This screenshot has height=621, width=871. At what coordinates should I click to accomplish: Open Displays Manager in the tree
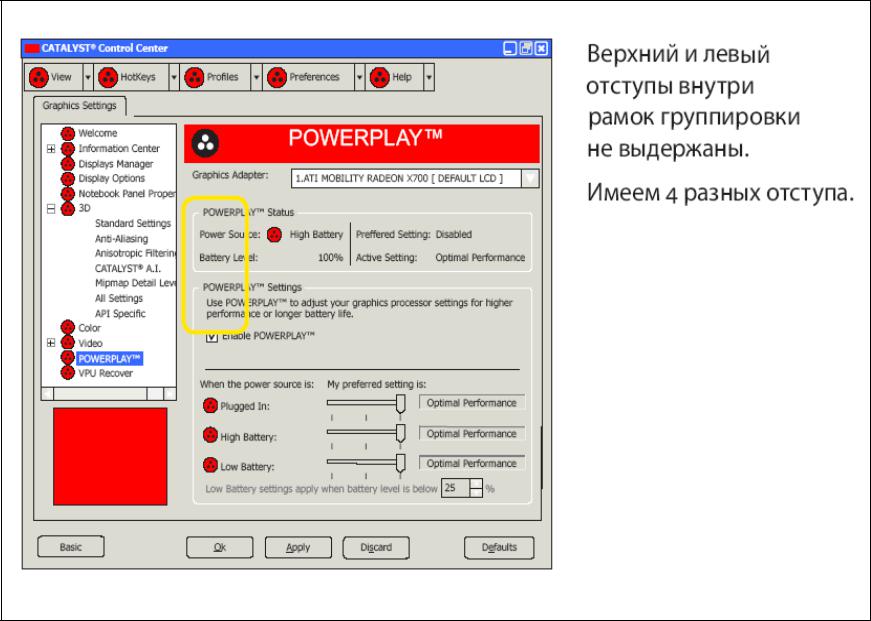tap(116, 164)
